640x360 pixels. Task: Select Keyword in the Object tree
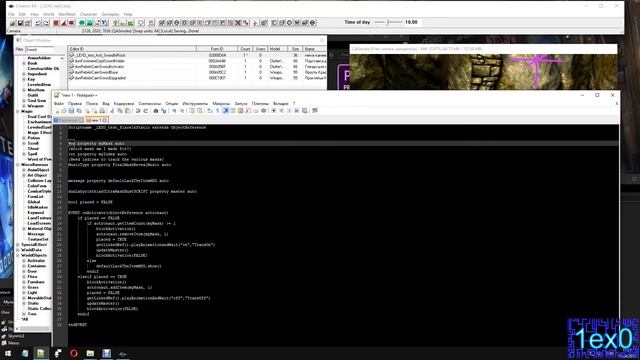pos(36,213)
